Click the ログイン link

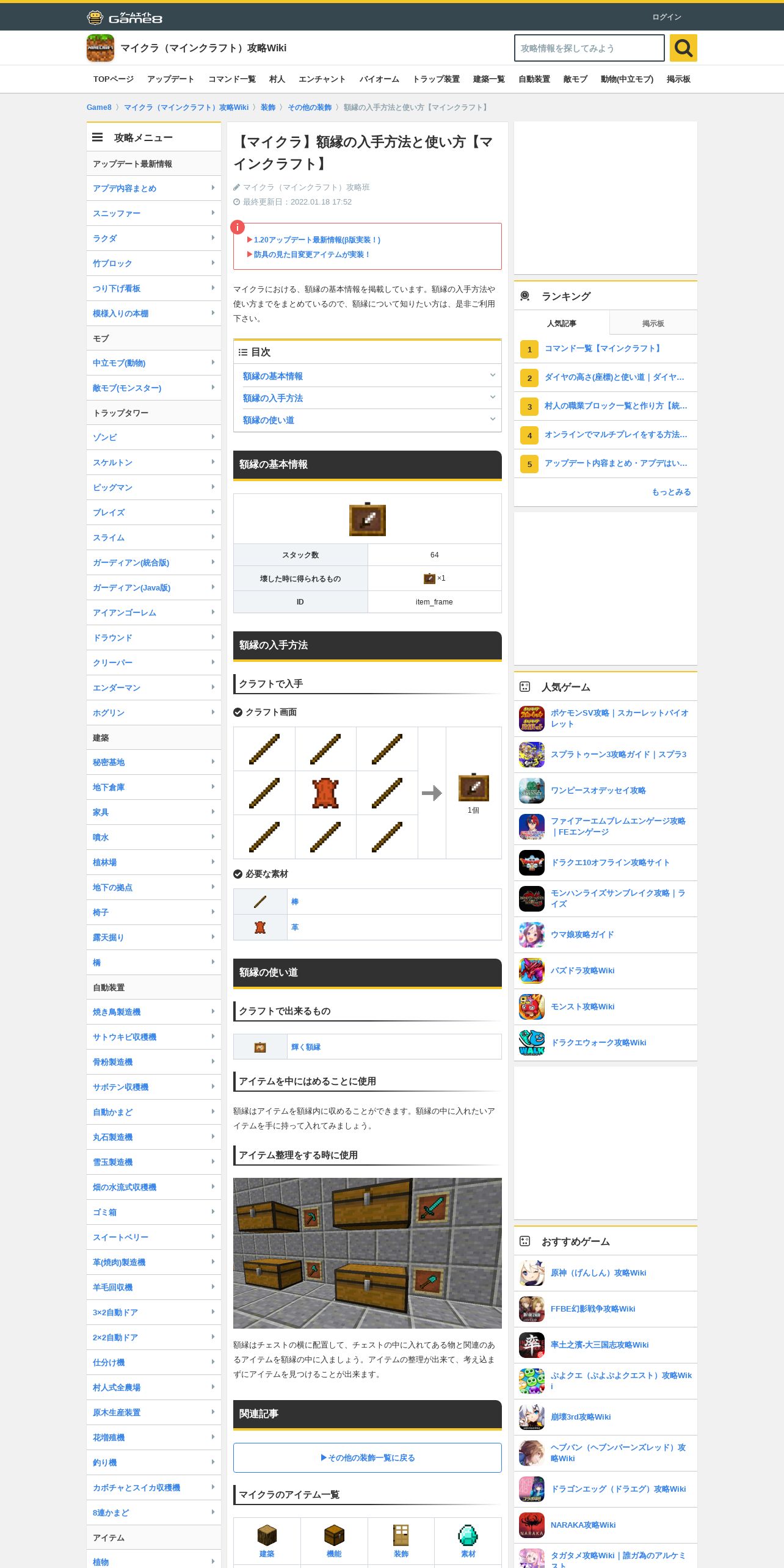click(667, 17)
